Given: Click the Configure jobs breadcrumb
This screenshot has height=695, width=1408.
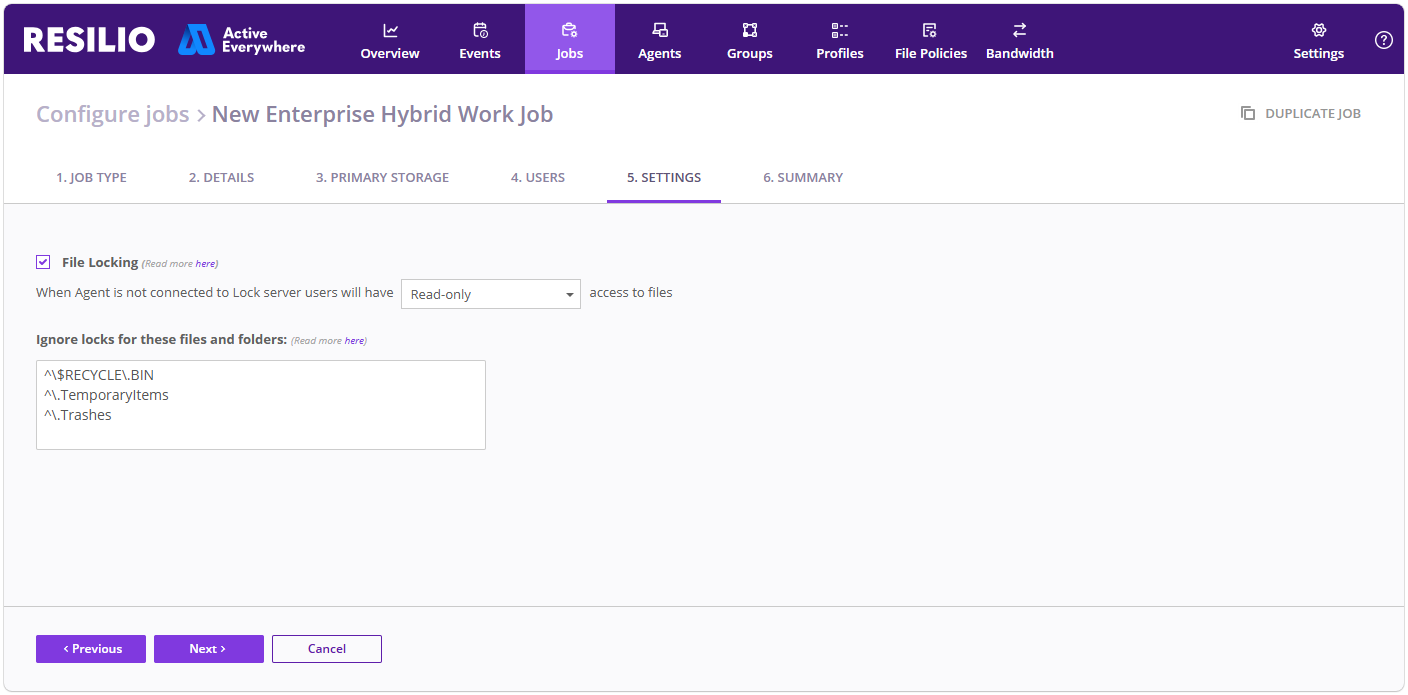Looking at the screenshot, I should 113,114.
